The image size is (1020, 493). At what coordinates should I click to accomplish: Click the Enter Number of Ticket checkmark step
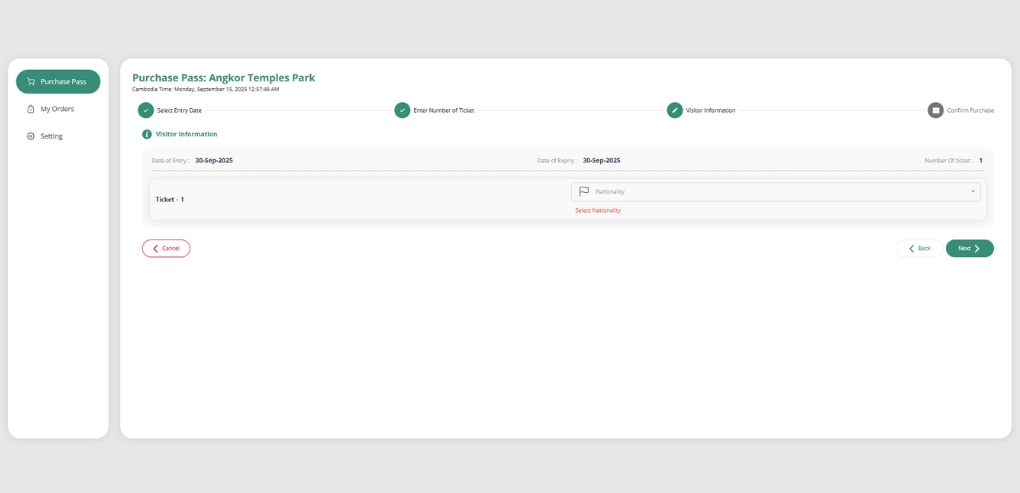tap(402, 111)
